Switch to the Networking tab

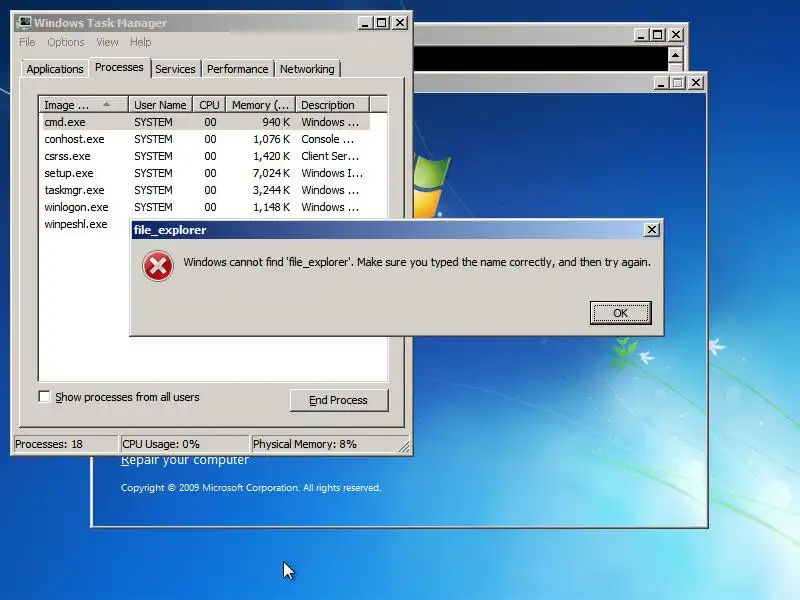307,69
